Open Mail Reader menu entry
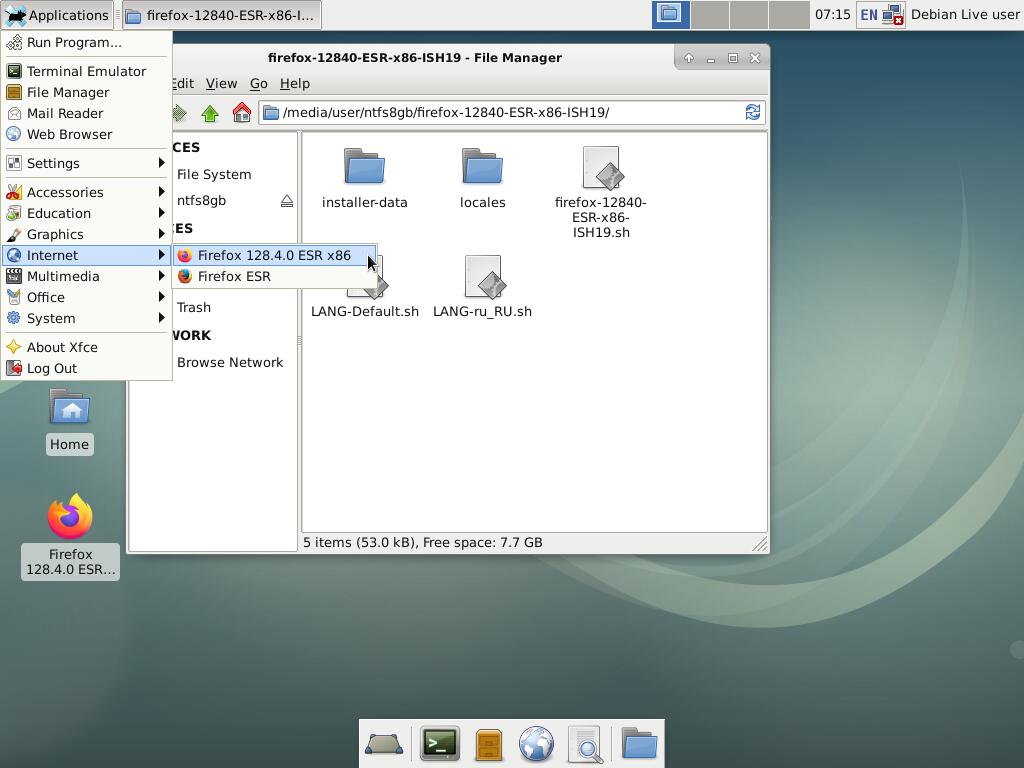Screen dimensions: 1024x768 point(86,113)
